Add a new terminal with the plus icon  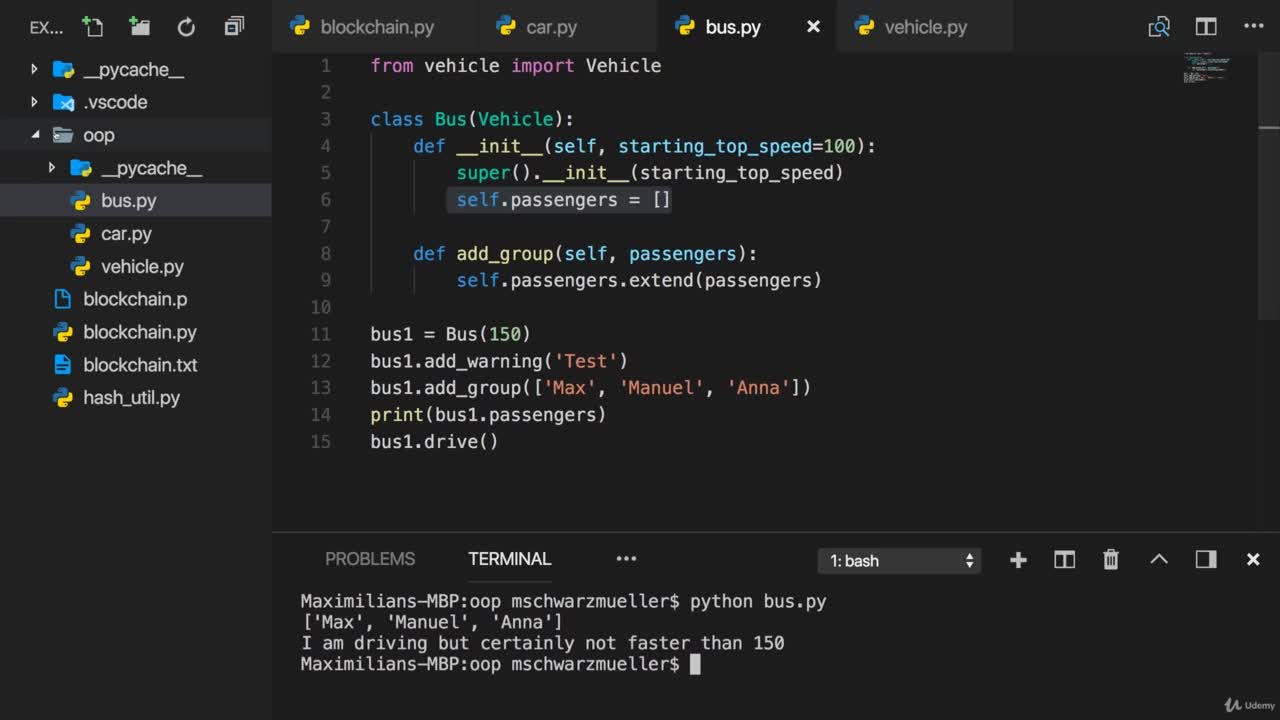(x=1018, y=560)
